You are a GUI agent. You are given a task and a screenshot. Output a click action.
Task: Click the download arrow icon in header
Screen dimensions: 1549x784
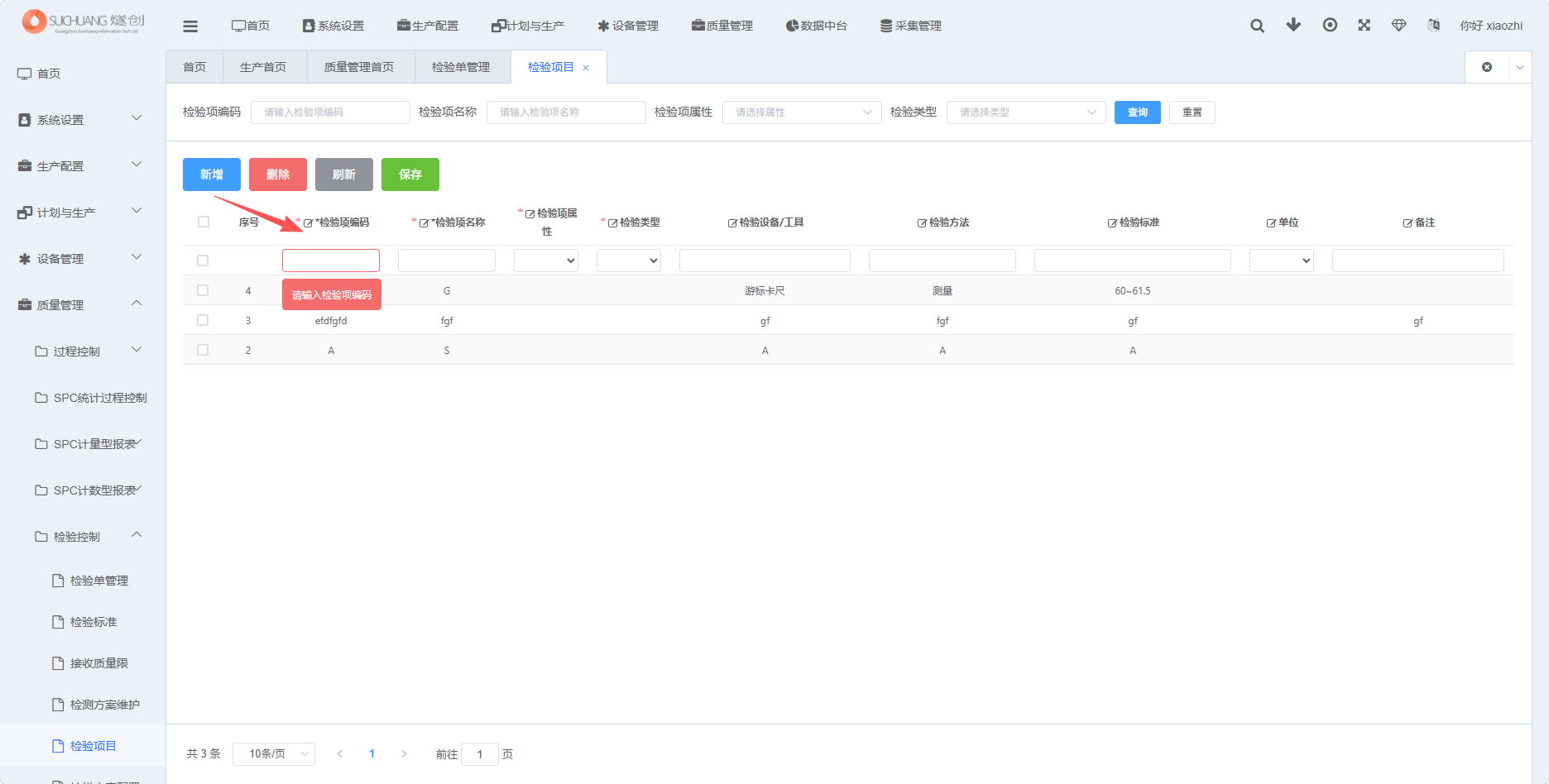[x=1293, y=25]
